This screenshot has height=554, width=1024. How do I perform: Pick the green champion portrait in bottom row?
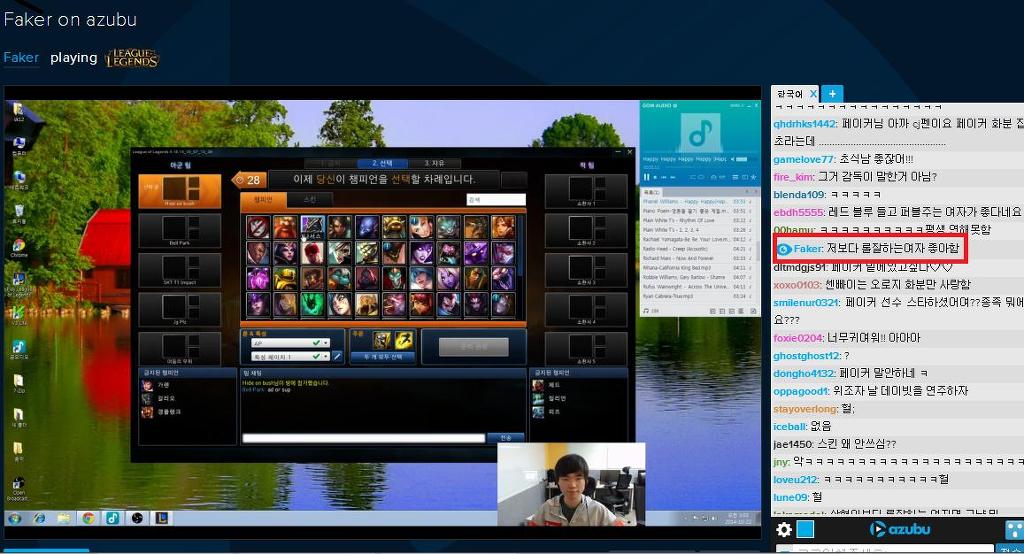(x=312, y=305)
